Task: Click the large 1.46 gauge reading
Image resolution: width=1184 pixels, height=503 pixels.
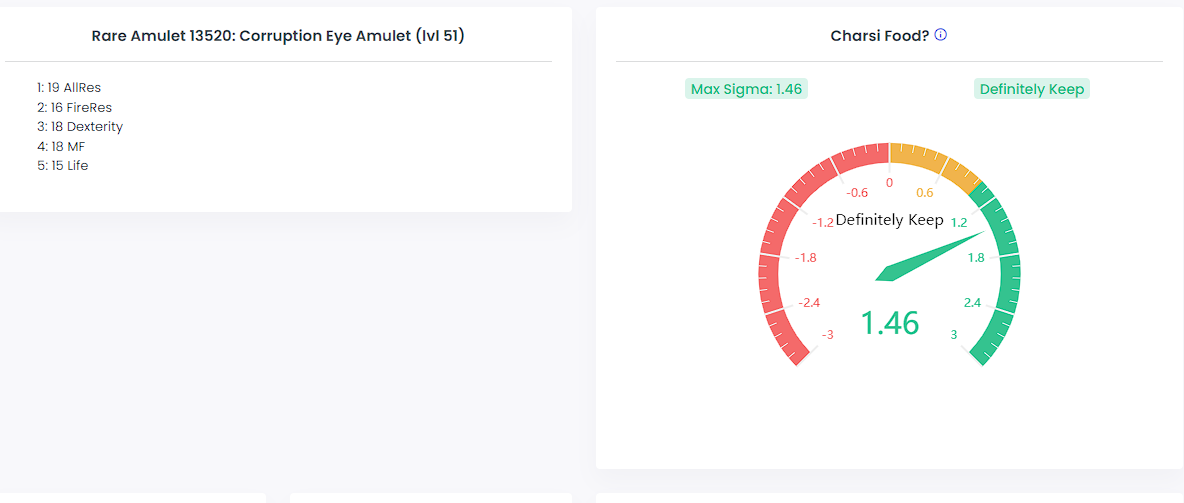Action: coord(889,323)
